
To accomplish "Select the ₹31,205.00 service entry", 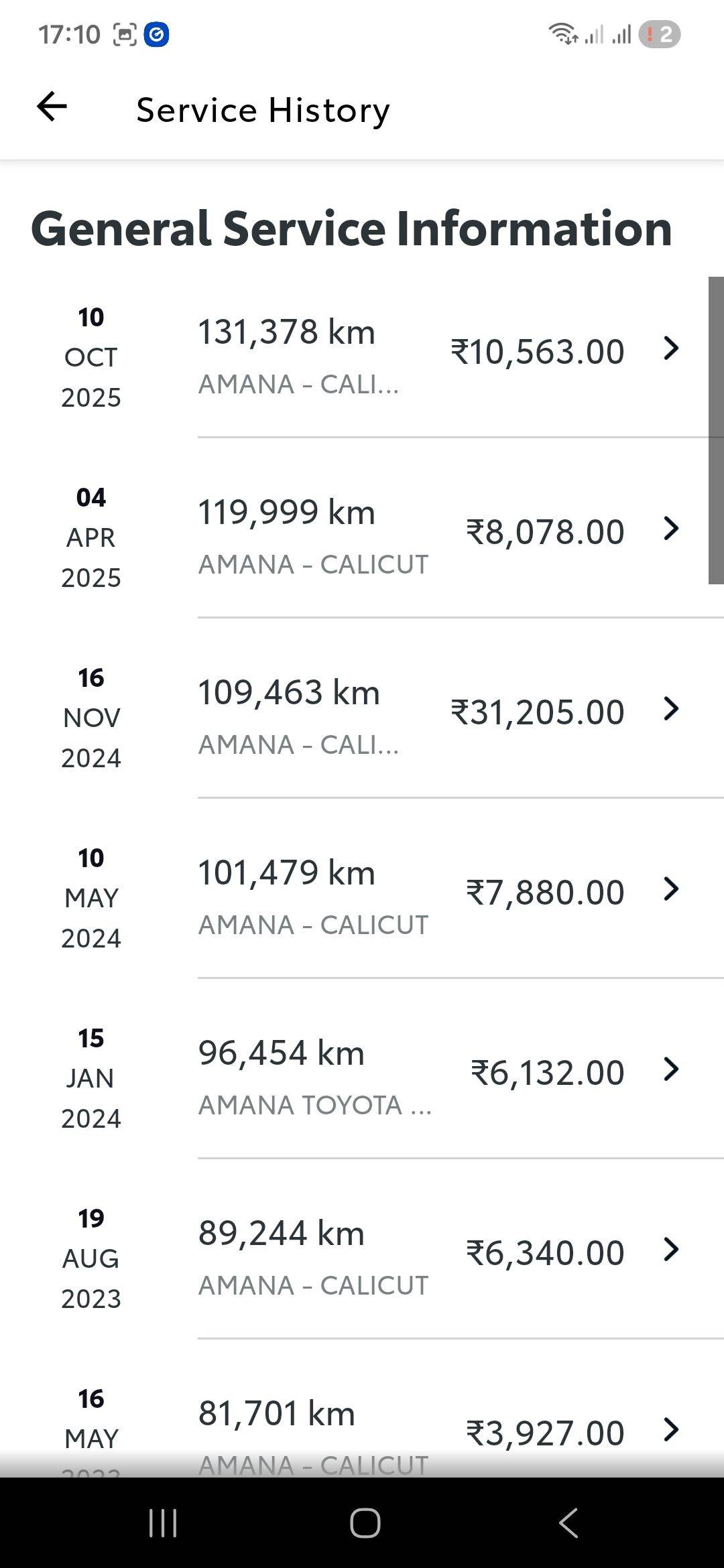I will coord(538,712).
